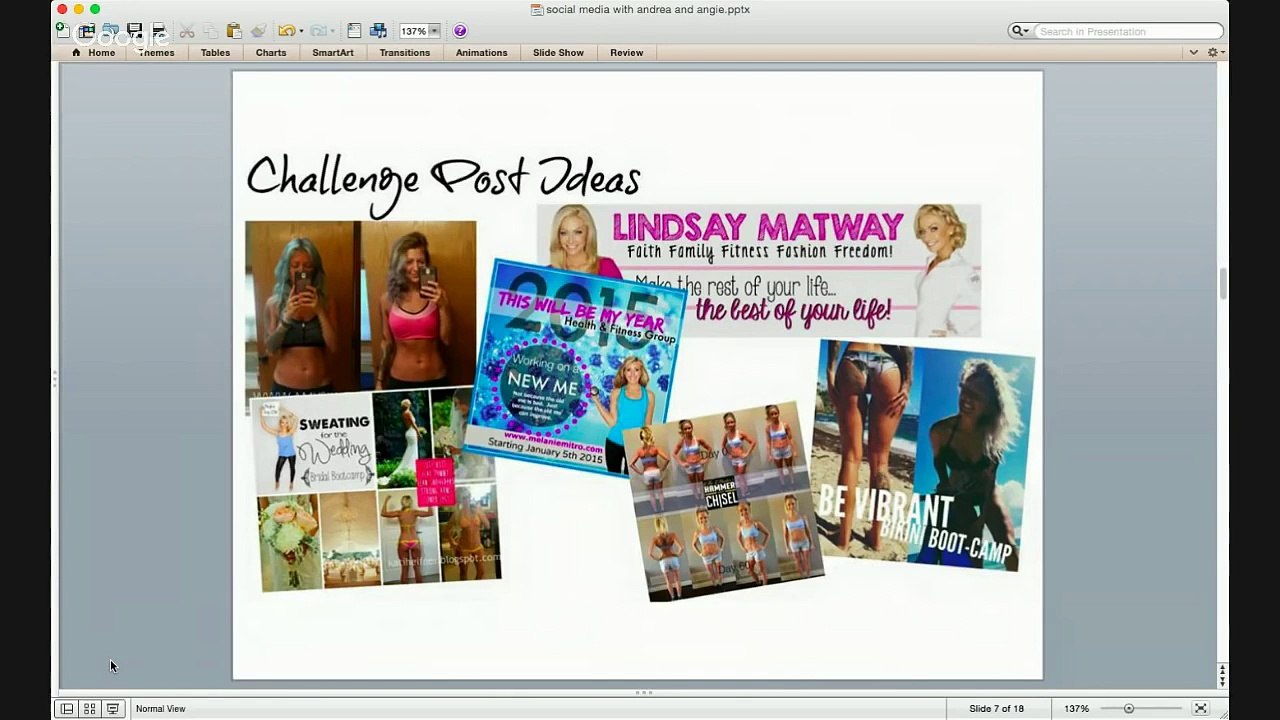
Task: Select the Hammer Chisel progress collage
Action: tap(727, 500)
